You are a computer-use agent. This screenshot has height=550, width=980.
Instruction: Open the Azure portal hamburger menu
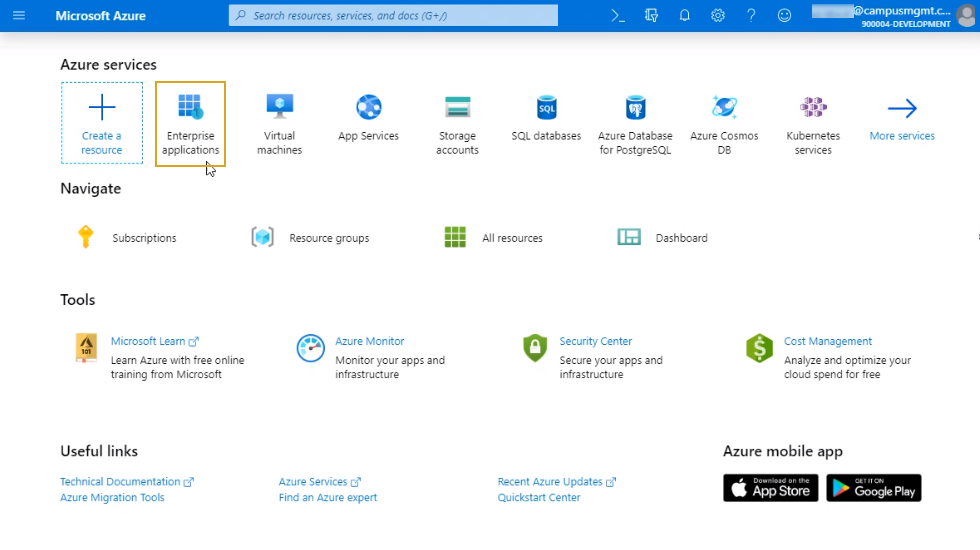[18, 16]
